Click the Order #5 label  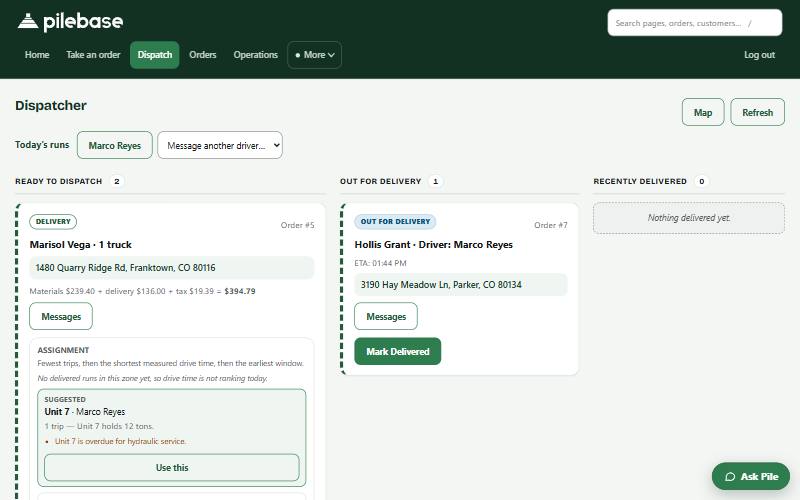[x=297, y=225]
